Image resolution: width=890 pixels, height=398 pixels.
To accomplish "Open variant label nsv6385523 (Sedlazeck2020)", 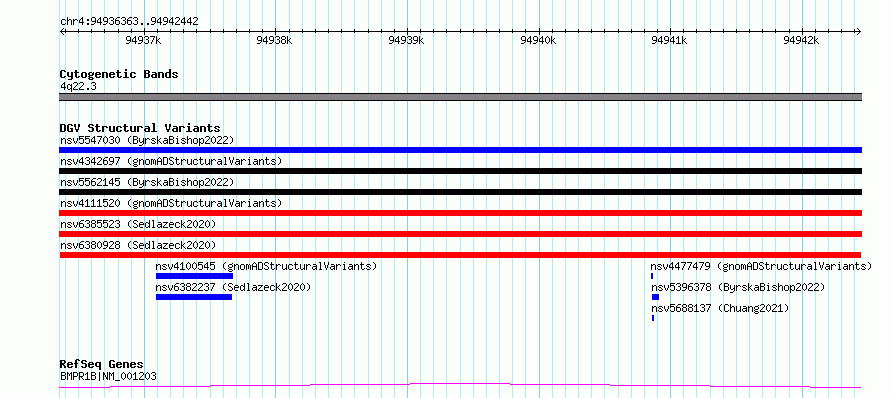I will 138,224.
